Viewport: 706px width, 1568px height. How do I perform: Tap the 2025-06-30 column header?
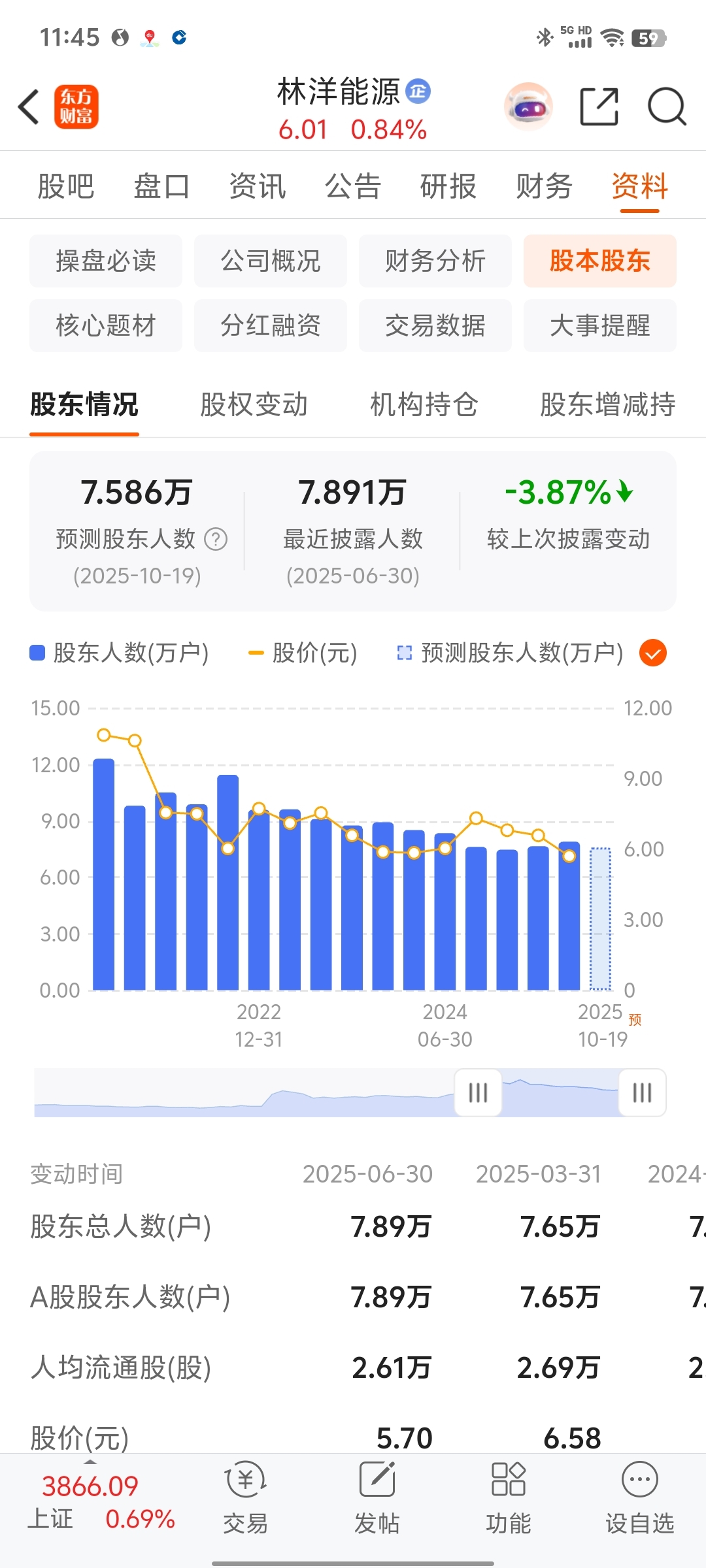click(x=367, y=1174)
